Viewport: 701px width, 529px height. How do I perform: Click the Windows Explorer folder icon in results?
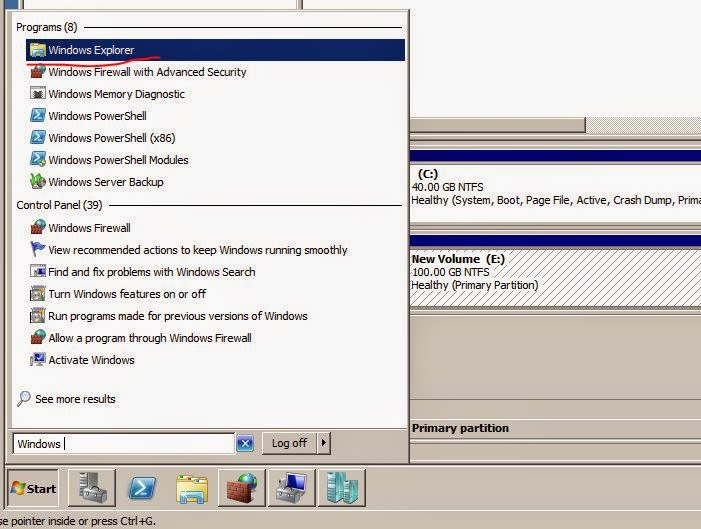point(38,50)
